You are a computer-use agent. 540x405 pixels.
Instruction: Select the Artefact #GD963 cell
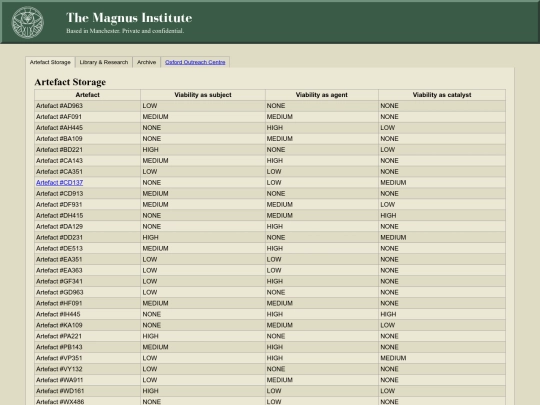87,292
